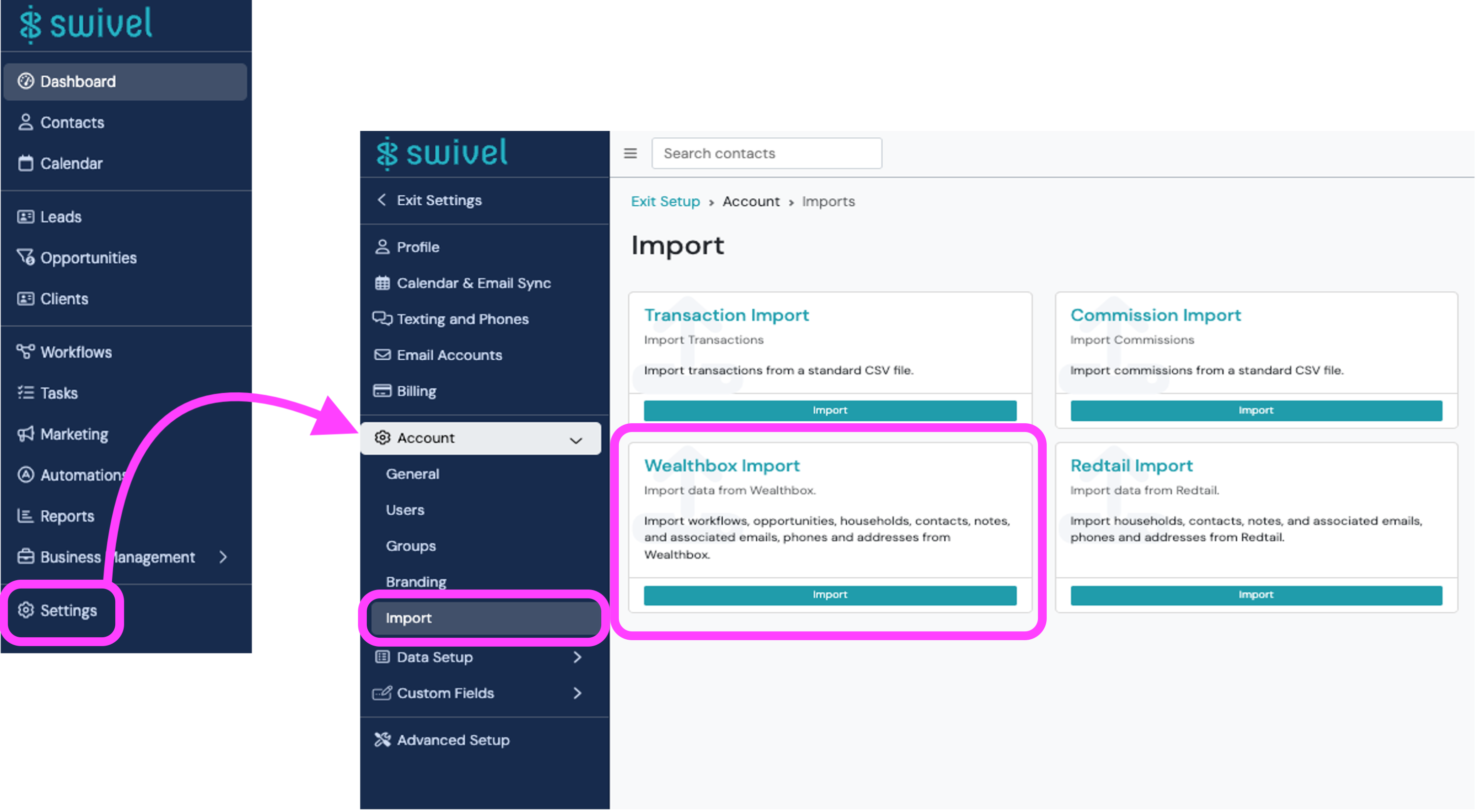
Task: Expand the Business Management arrow
Action: point(224,557)
